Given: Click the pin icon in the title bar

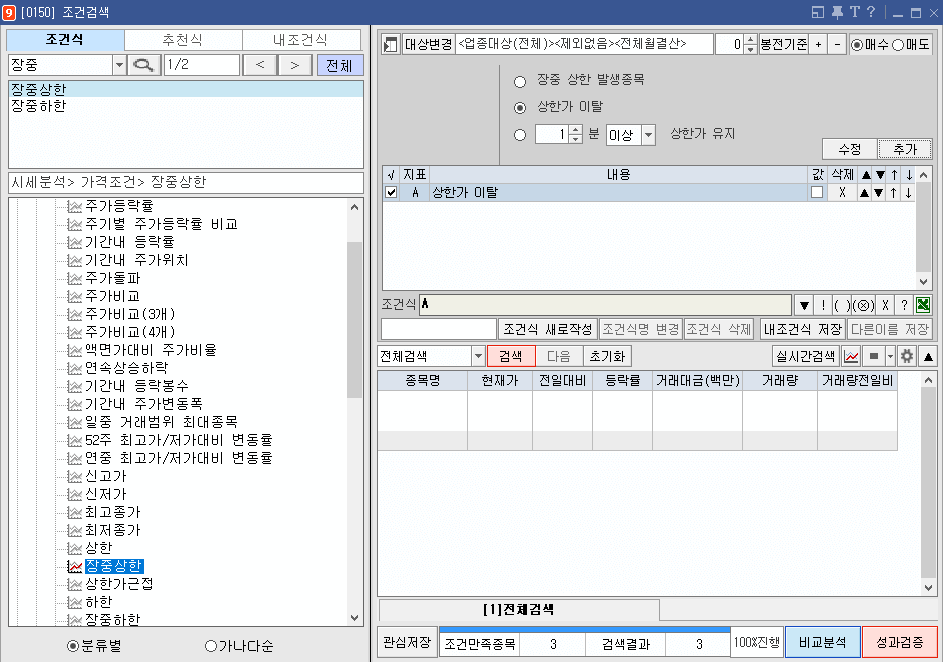Looking at the screenshot, I should 838,11.
